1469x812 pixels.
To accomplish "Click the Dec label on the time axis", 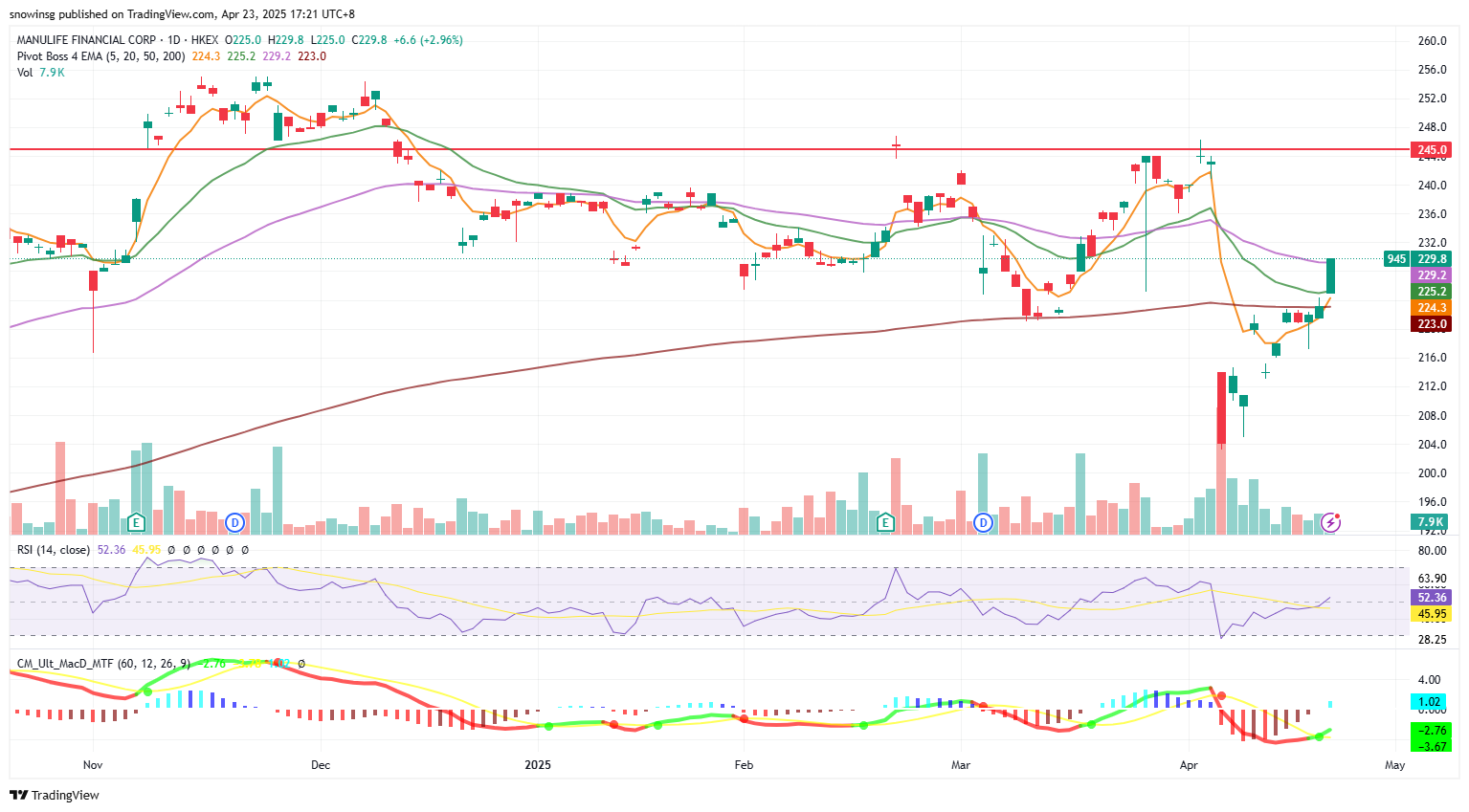I will coord(321,765).
